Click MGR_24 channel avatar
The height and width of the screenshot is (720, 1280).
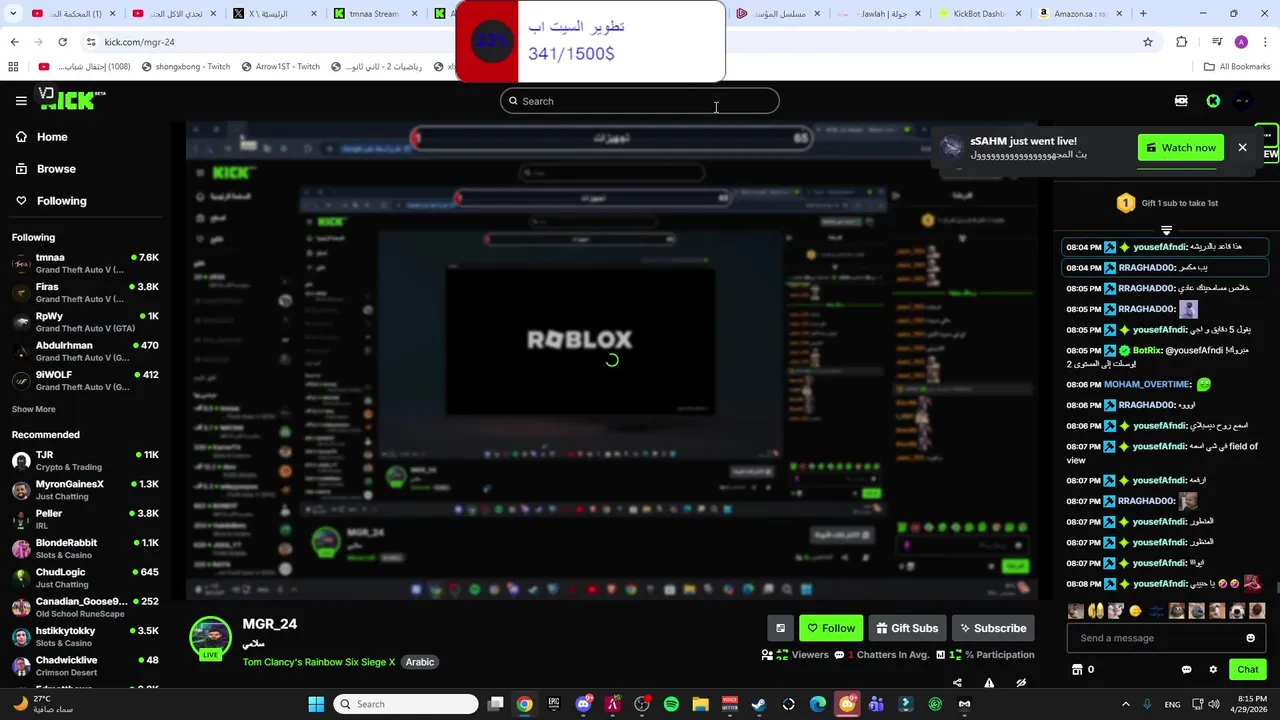pos(210,638)
